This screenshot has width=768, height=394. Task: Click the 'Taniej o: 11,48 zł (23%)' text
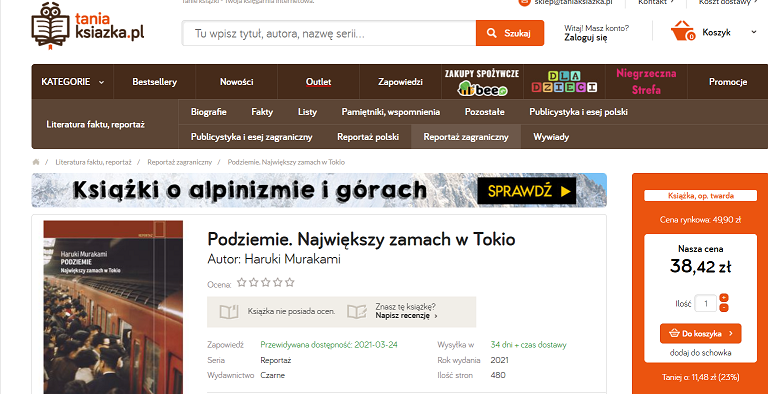coord(700,377)
